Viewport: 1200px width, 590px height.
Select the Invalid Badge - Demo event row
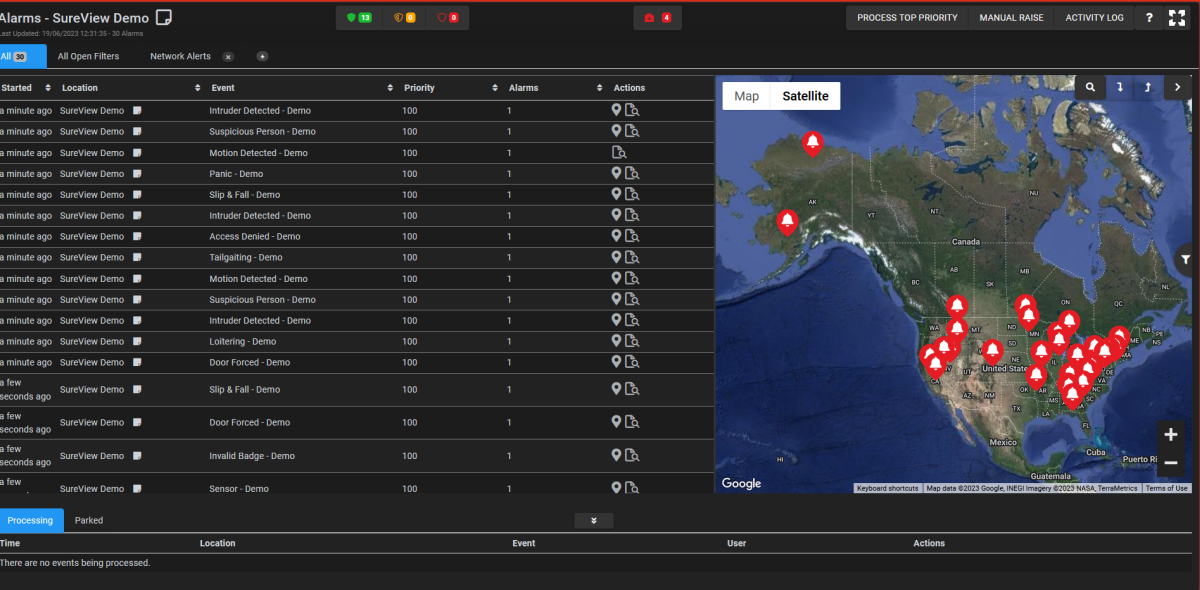357,456
